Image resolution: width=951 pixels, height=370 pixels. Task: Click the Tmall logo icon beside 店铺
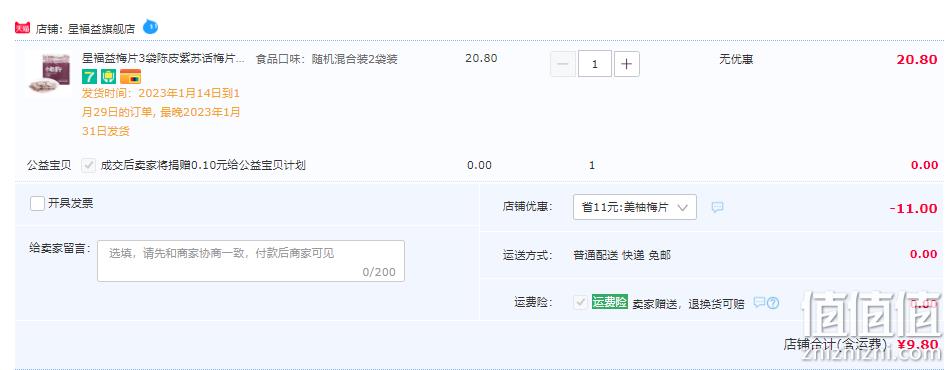(x=22, y=28)
